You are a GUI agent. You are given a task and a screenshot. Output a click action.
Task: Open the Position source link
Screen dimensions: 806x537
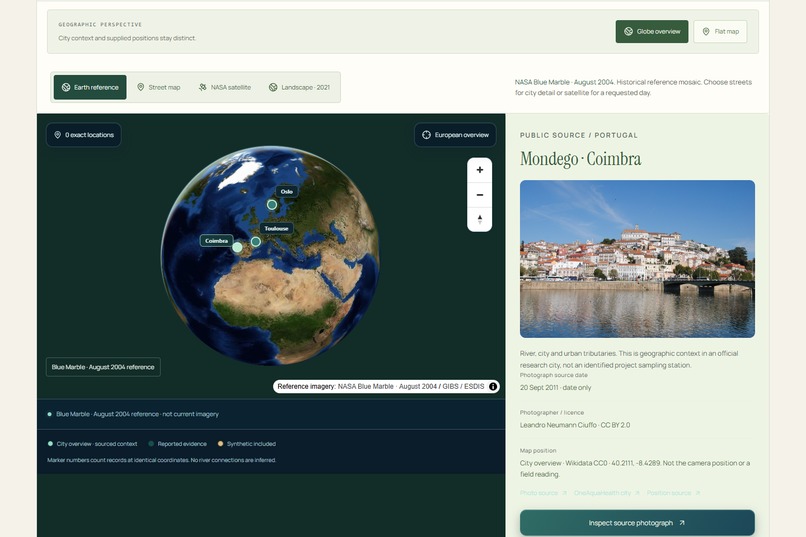673,493
